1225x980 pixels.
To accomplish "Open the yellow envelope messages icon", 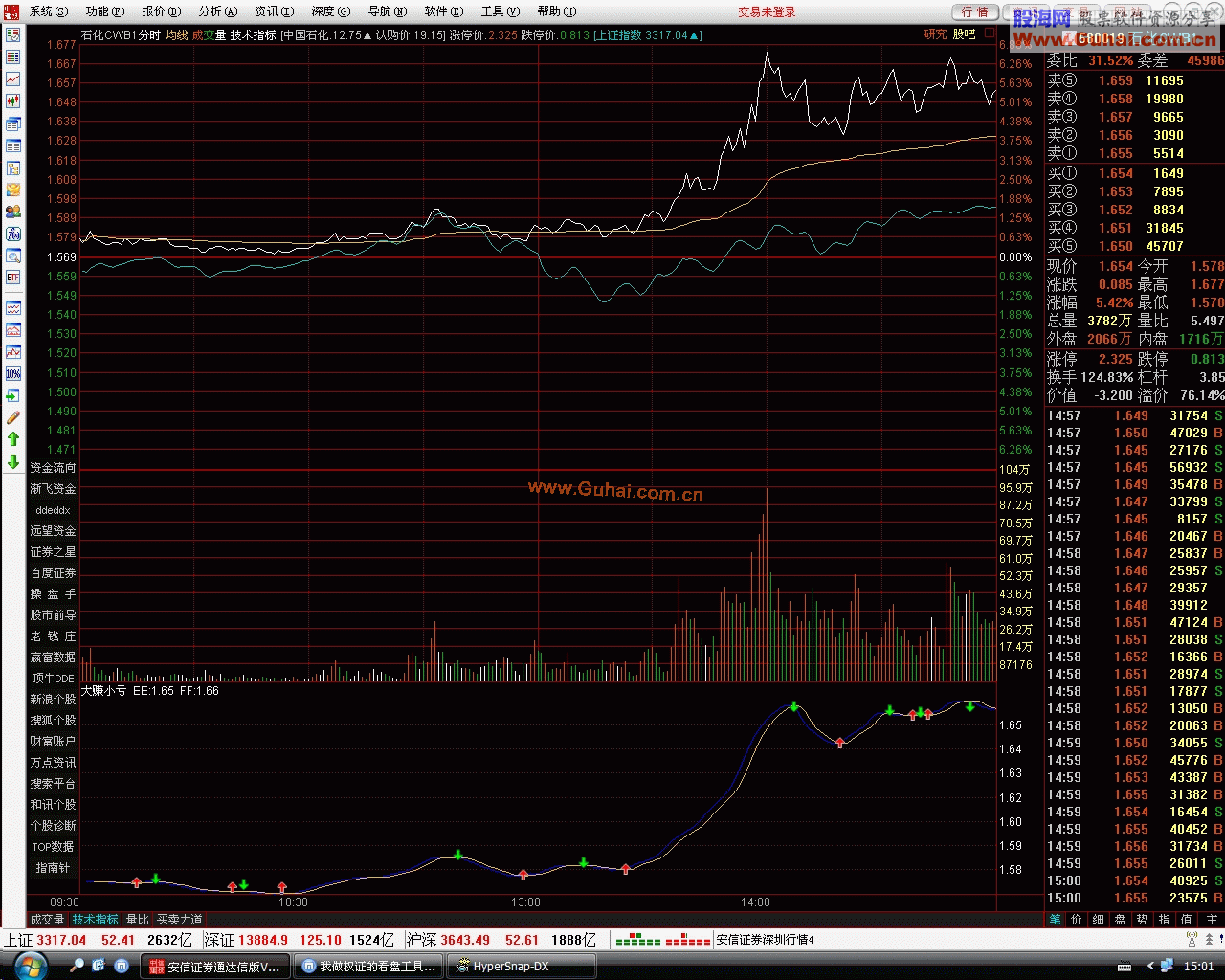I will coord(13,190).
